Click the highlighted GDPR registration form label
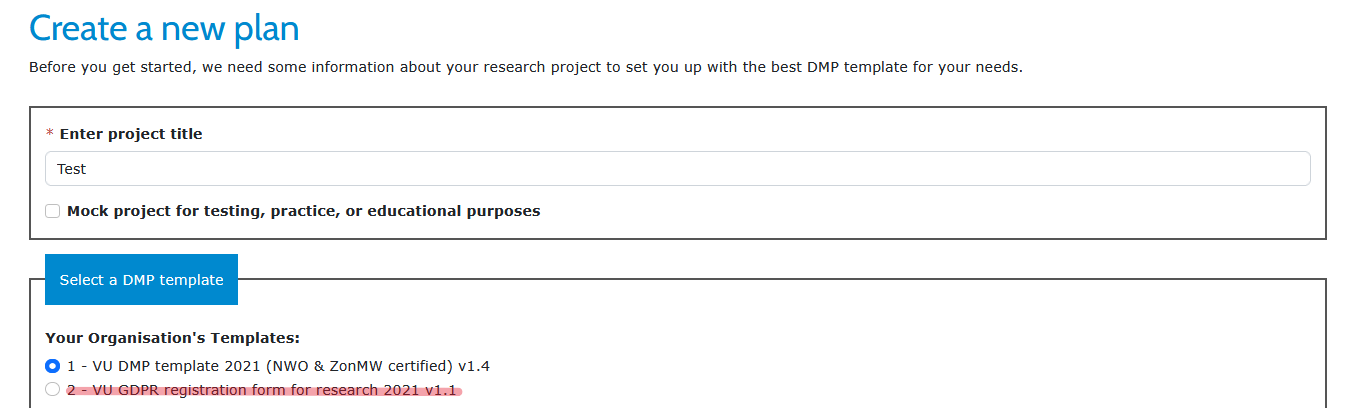This screenshot has width=1360, height=408. (x=264, y=390)
